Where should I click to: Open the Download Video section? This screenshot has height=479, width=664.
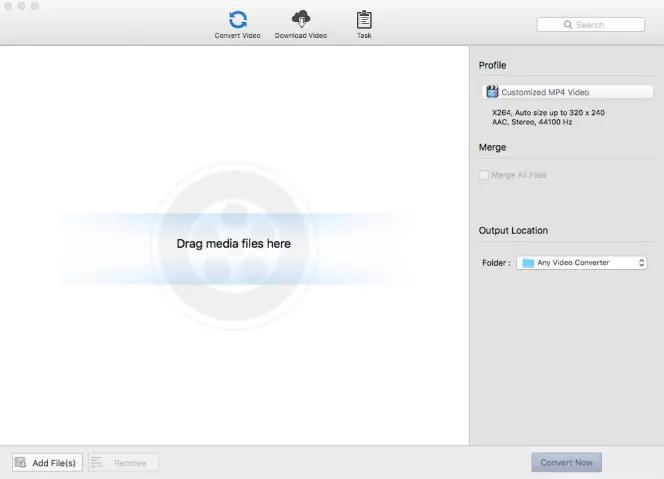pyautogui.click(x=301, y=25)
